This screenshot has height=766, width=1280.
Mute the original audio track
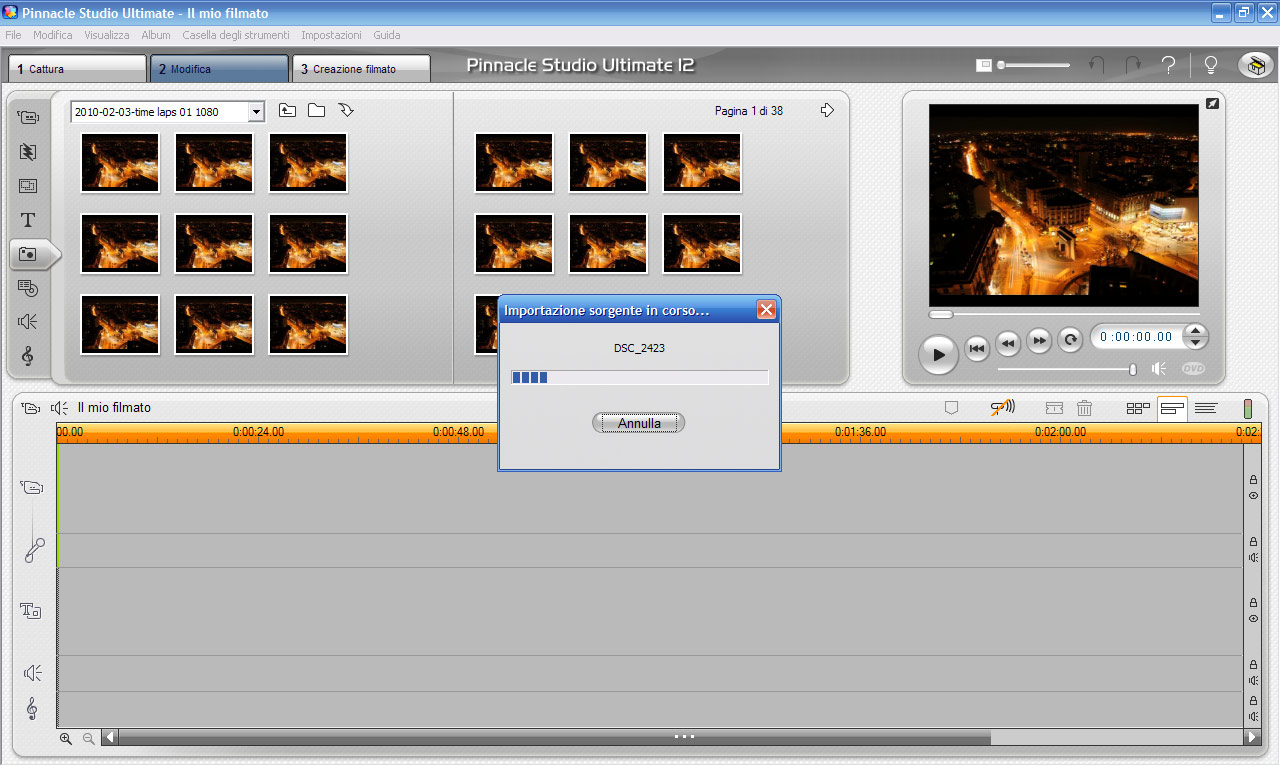[1253, 557]
